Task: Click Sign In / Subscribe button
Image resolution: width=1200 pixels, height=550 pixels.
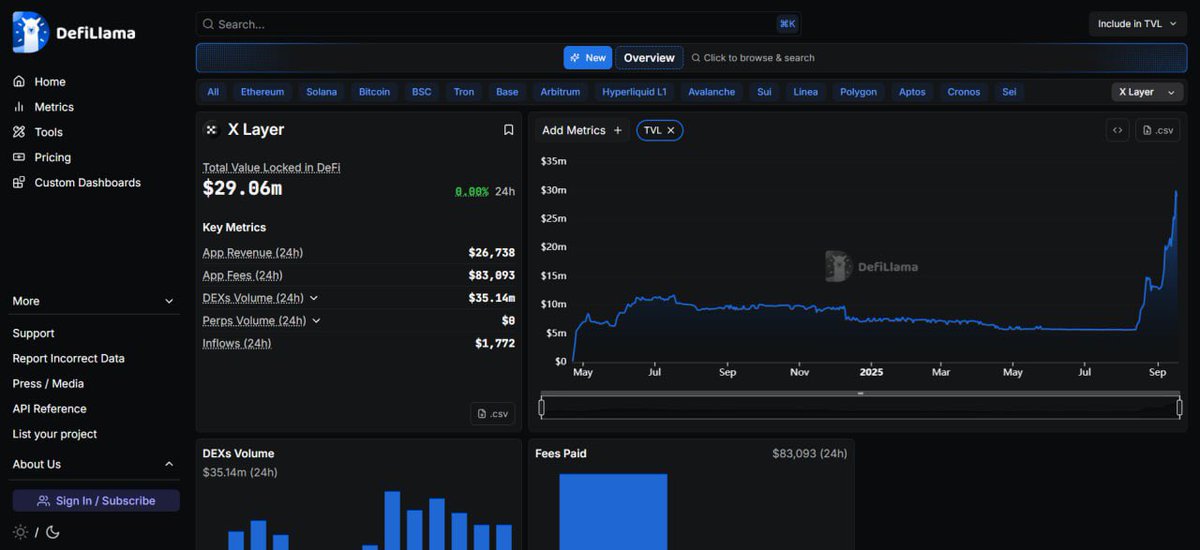Action: (96, 501)
